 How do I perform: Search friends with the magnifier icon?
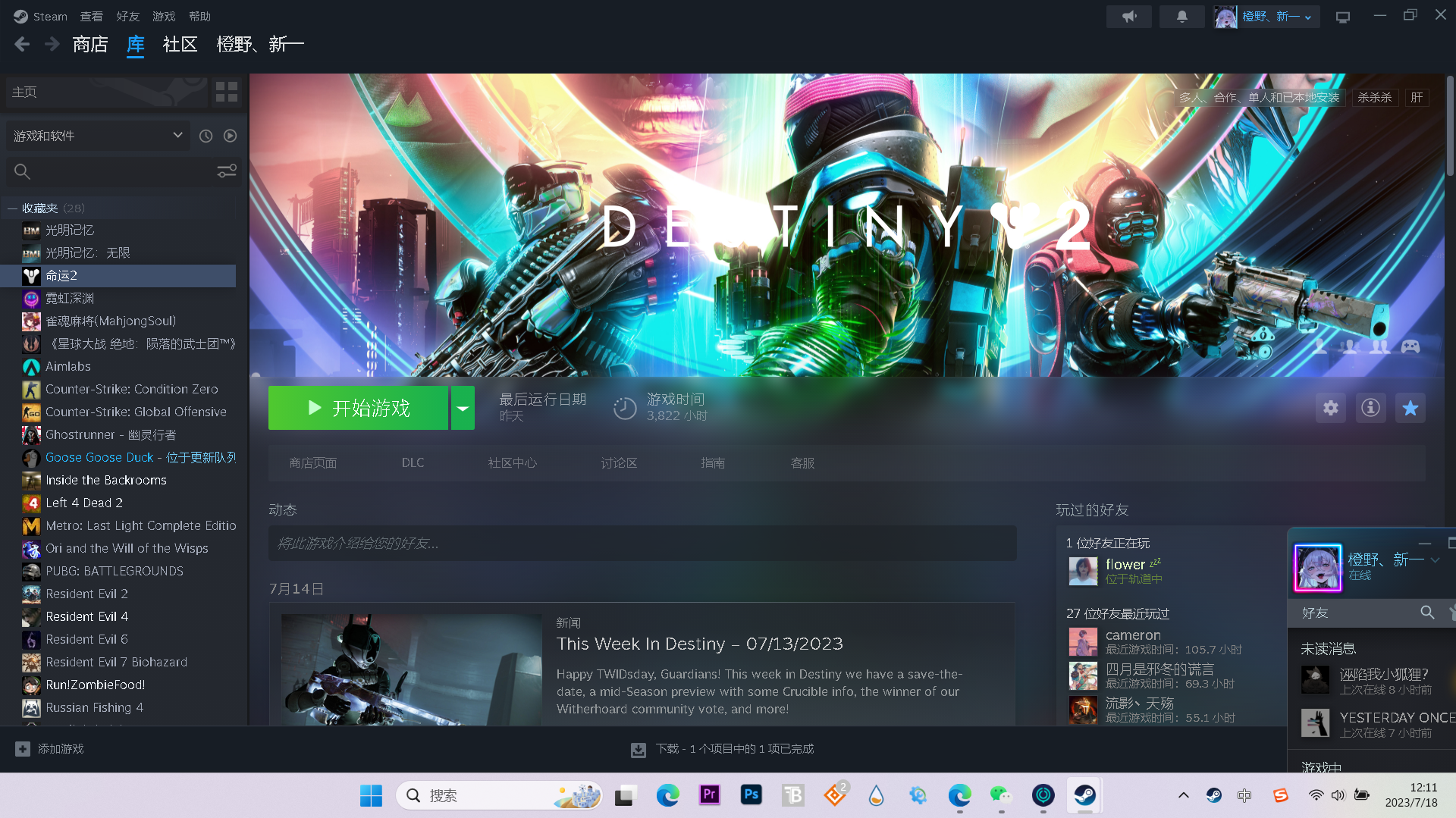click(x=1426, y=613)
